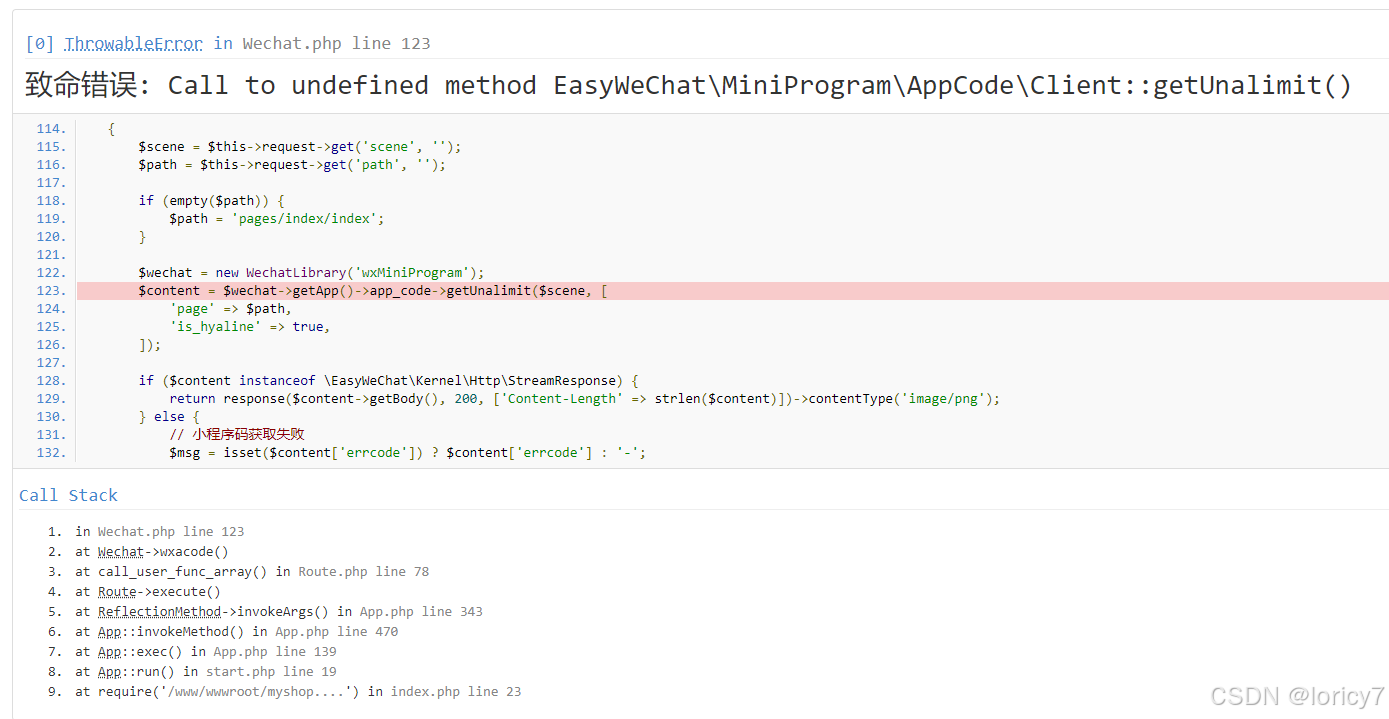Viewport: 1389px width, 719px height.
Task: Select the start.php line 19 reference
Action: point(270,671)
